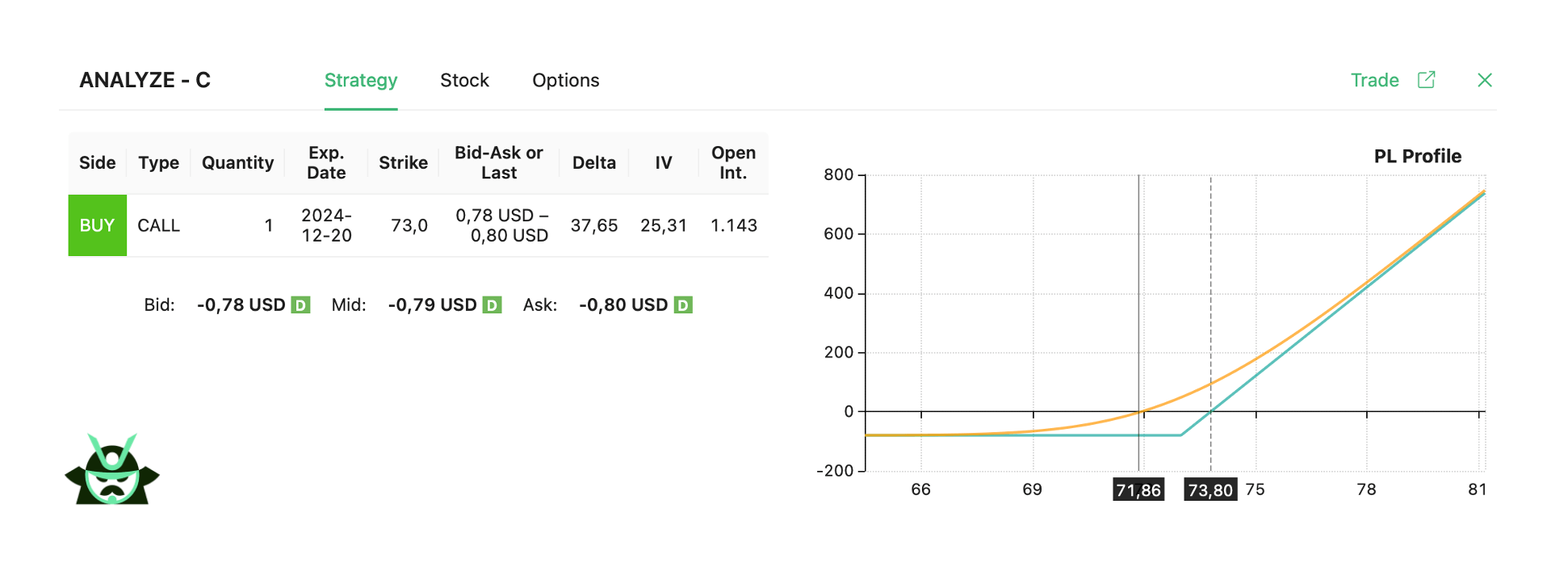This screenshot has height=588, width=1568.
Task: Click the strike value 73,0
Action: click(409, 225)
